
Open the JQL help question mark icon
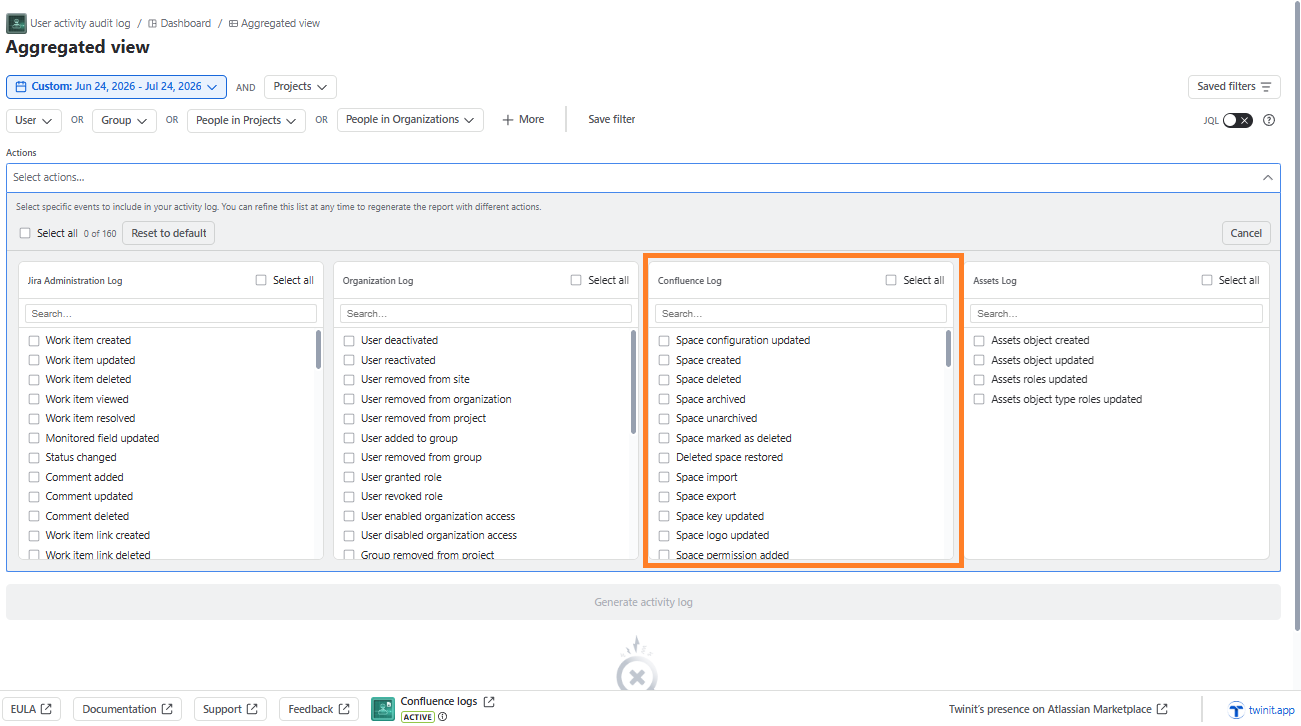1269,120
